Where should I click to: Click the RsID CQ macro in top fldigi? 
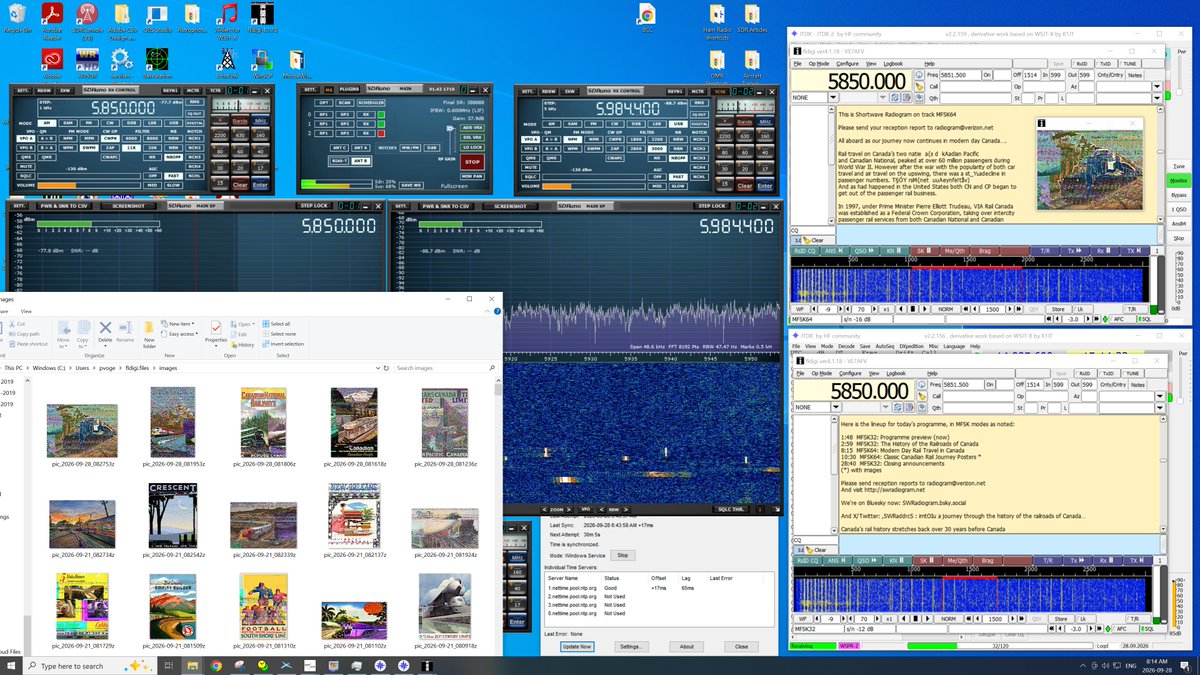804,251
